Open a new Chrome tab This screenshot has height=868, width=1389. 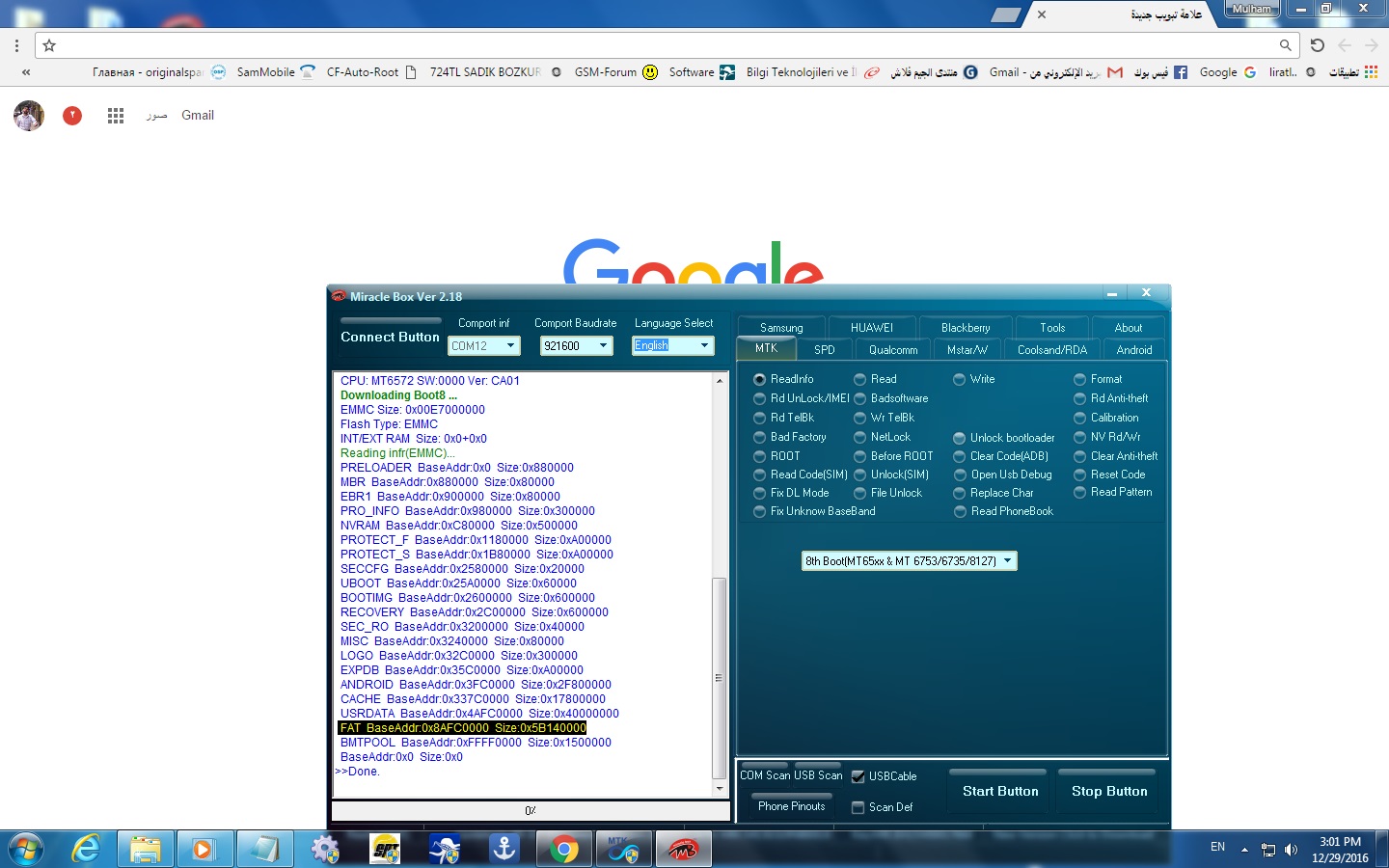[1005, 14]
